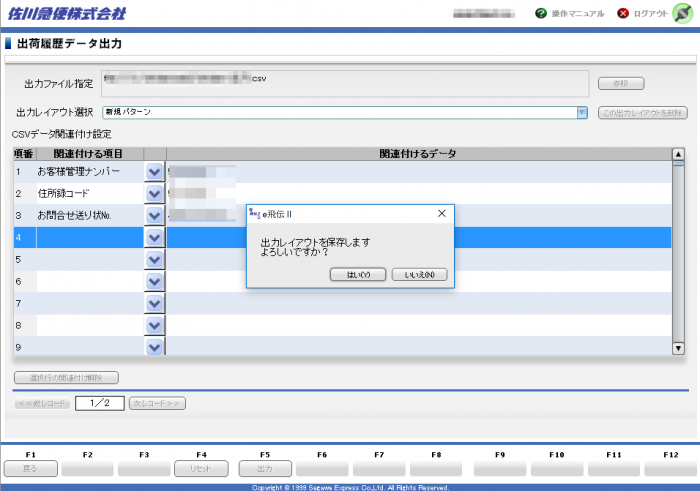This screenshot has height=491, width=700.
Task: Open the 出力レイアウト選択 combo box arrow
Action: [x=582, y=112]
